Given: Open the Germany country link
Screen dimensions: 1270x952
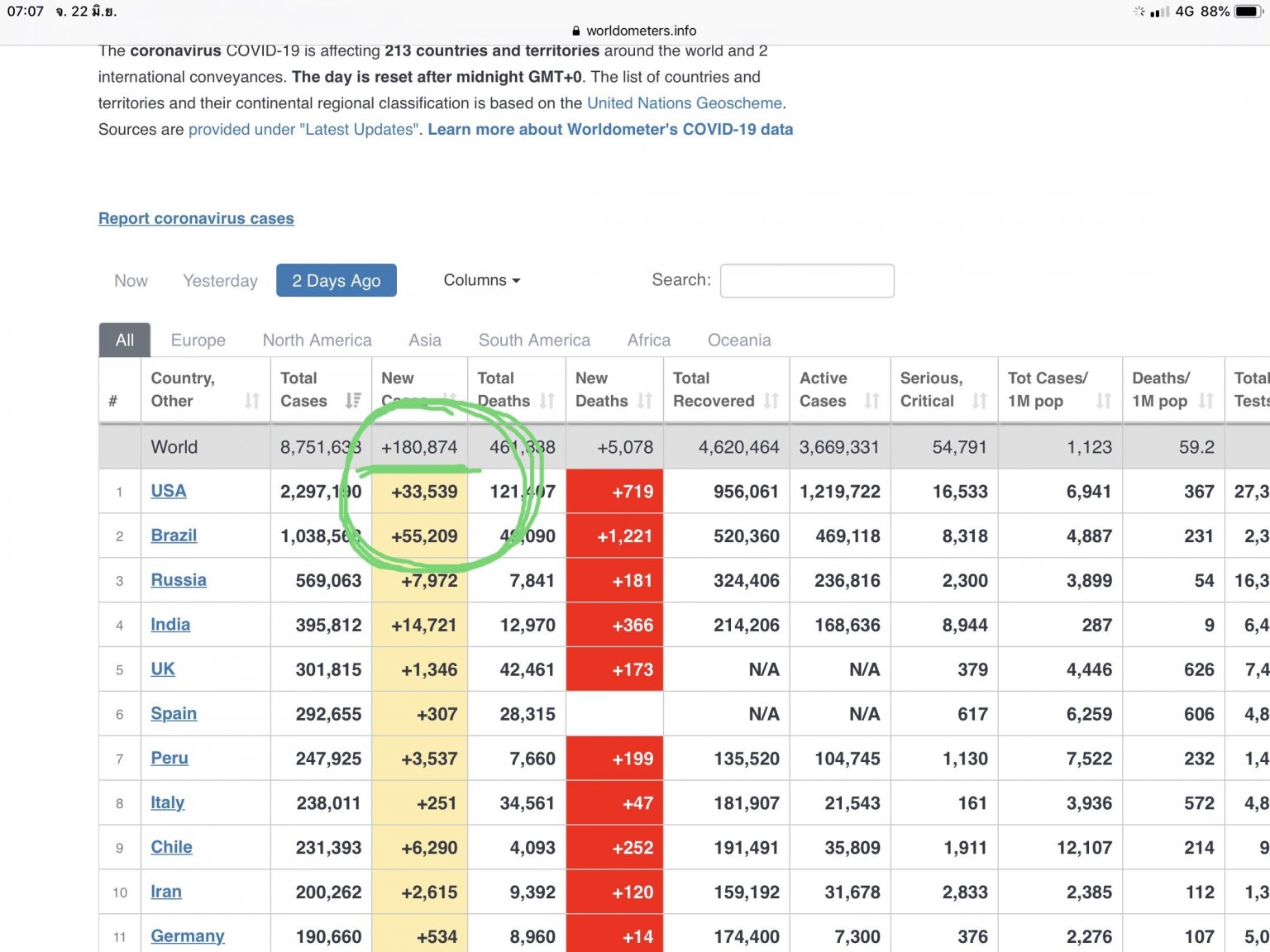Looking at the screenshot, I should coord(188,936).
